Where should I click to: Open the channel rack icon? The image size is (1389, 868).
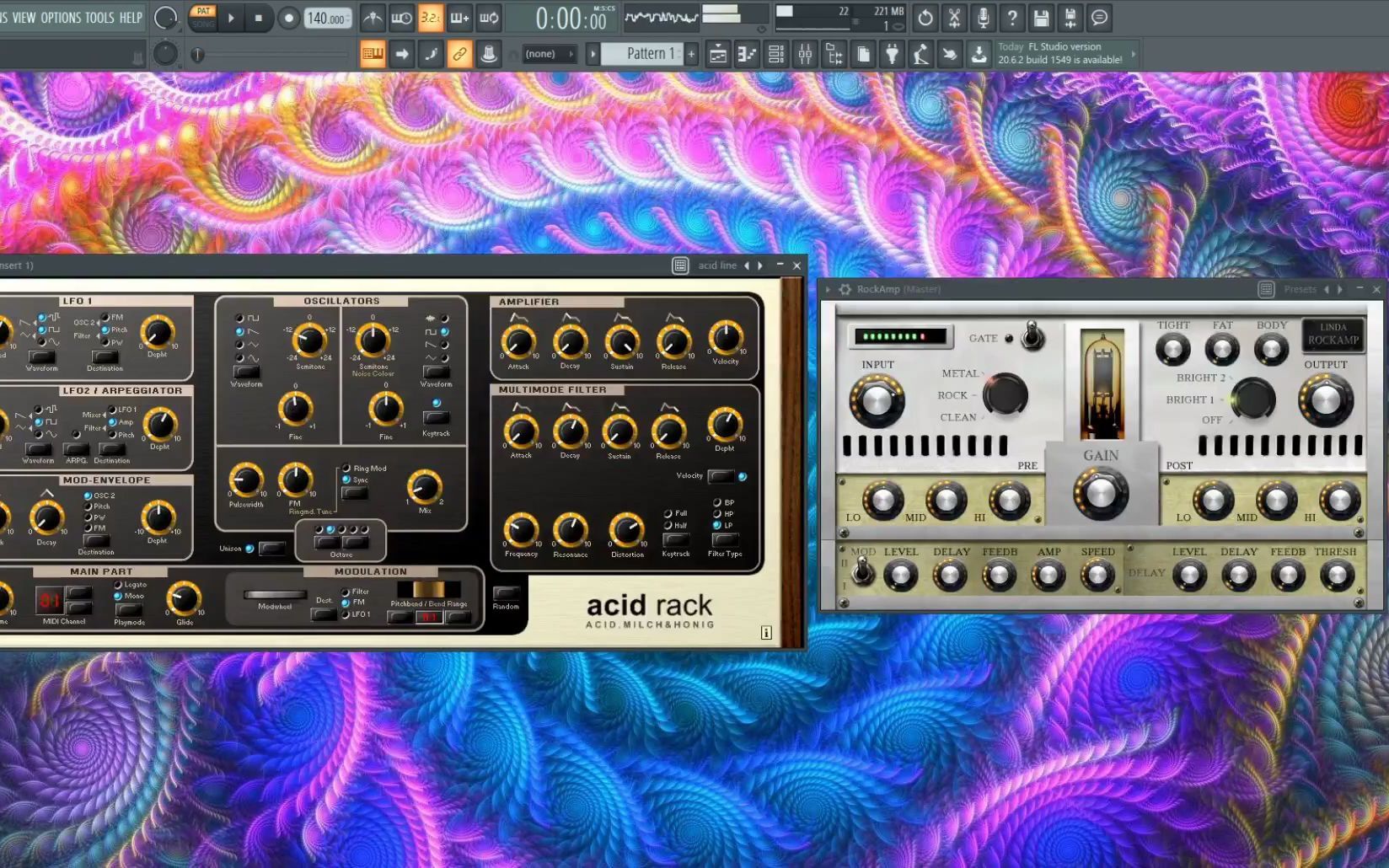point(776,54)
